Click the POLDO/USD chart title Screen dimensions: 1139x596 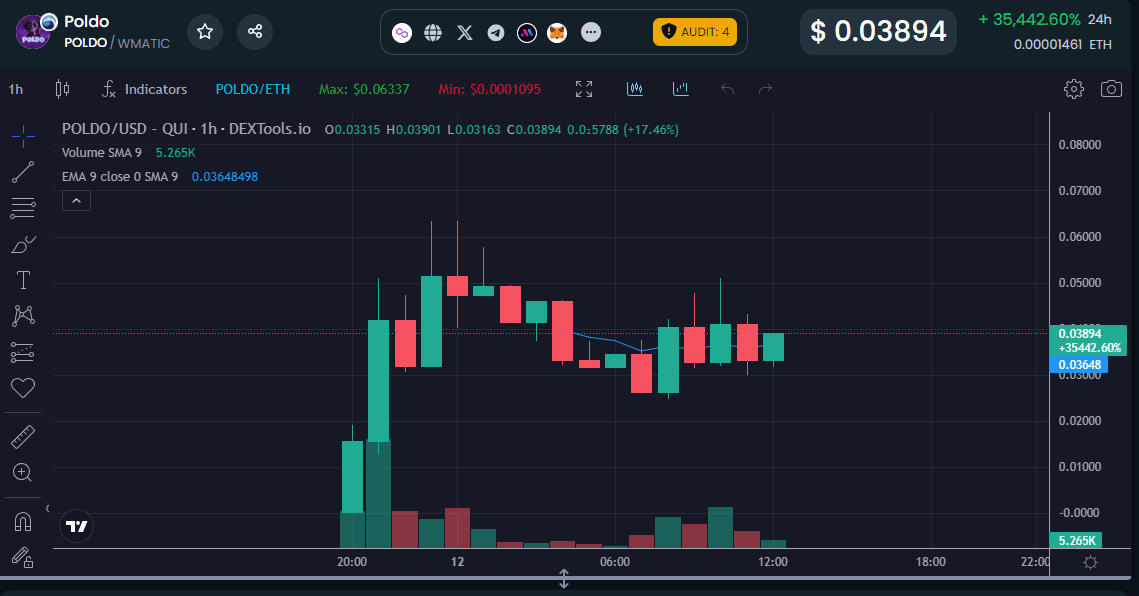pos(186,129)
